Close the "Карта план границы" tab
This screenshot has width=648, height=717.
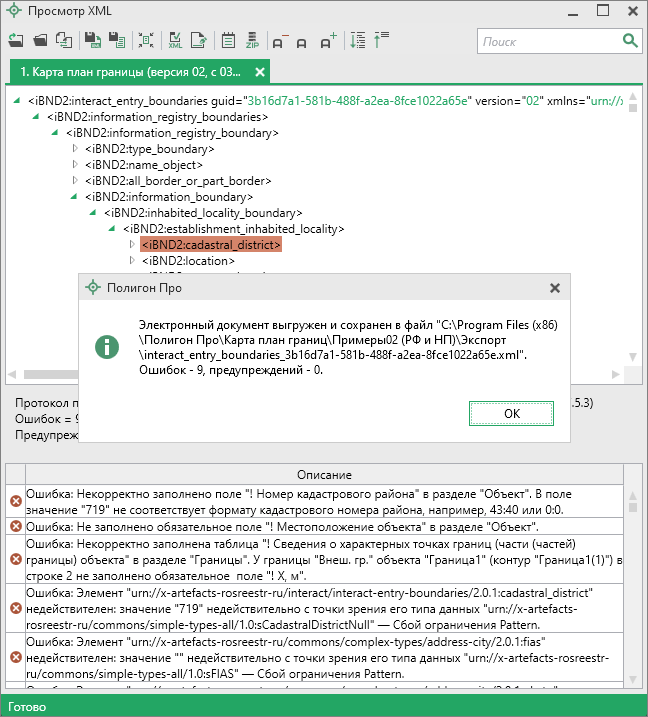click(260, 72)
